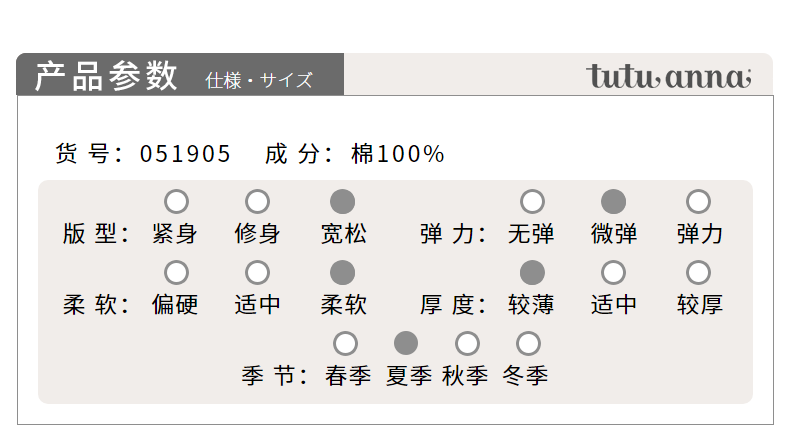Select the 紧身 fit radio circle
The height and width of the screenshot is (425, 790).
[176, 201]
